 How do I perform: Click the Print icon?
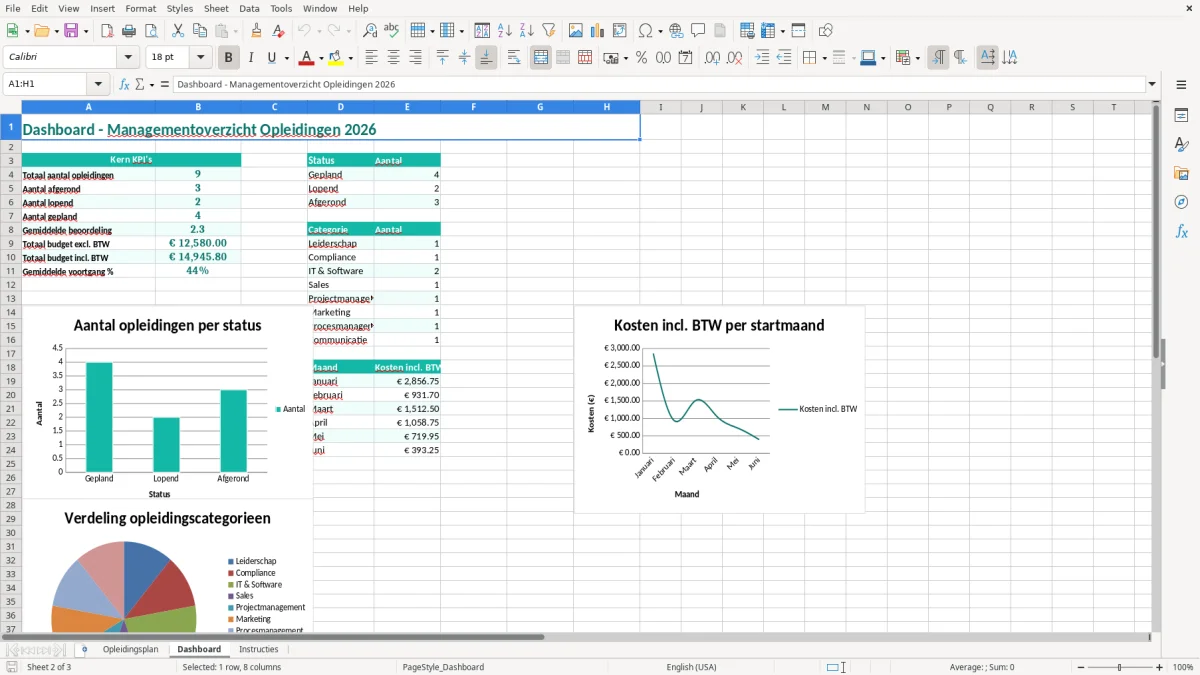click(x=129, y=31)
